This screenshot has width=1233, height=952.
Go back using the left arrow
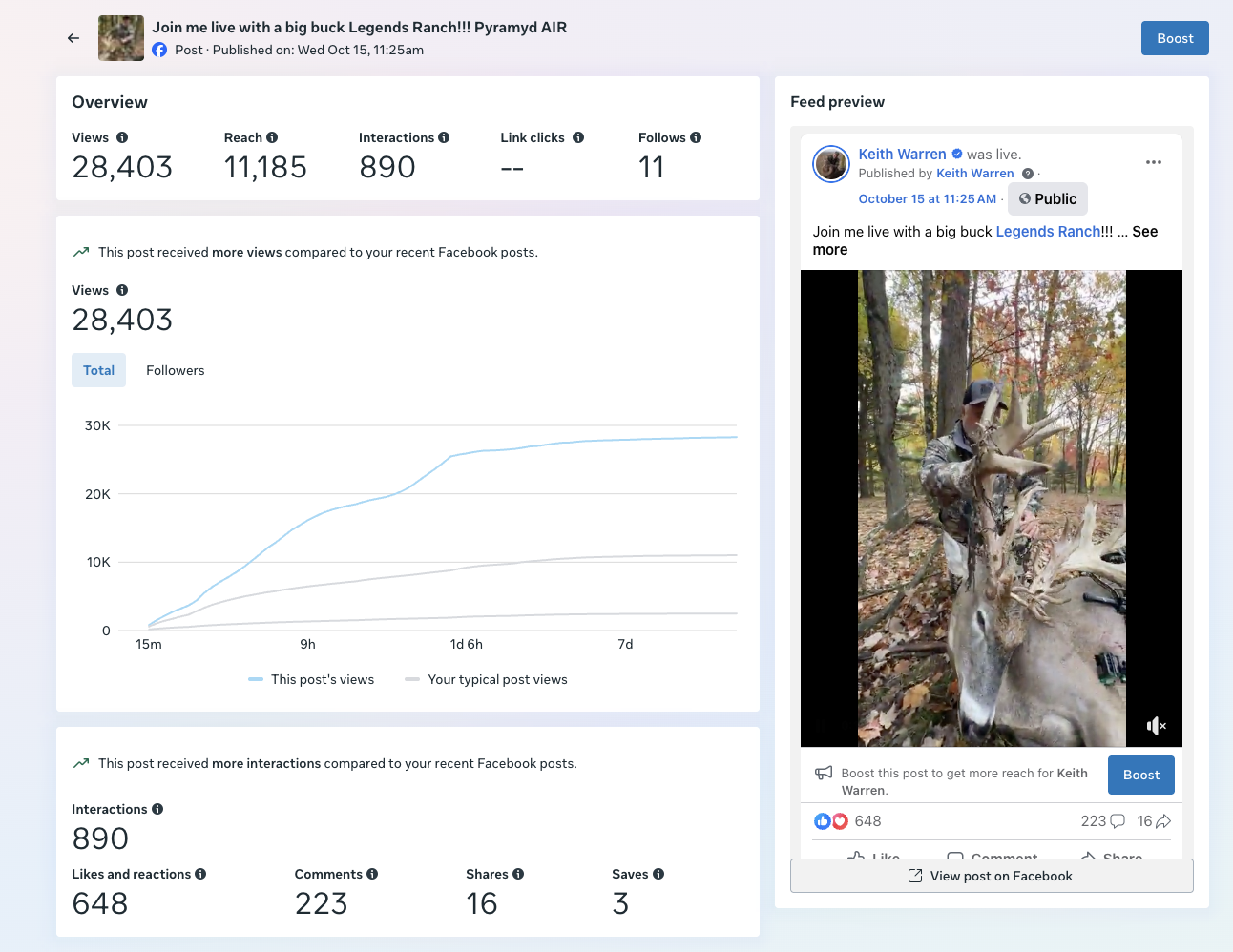73,38
